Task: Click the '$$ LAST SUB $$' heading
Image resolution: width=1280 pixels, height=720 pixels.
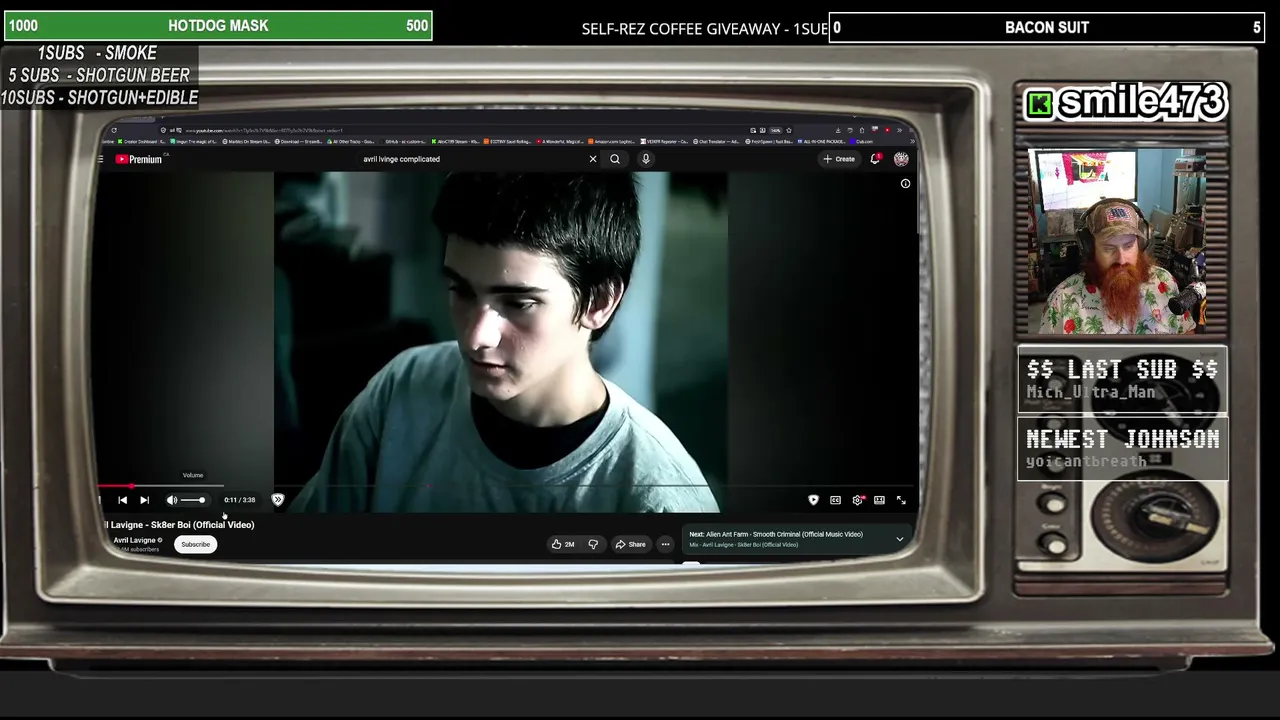Action: click(1122, 370)
